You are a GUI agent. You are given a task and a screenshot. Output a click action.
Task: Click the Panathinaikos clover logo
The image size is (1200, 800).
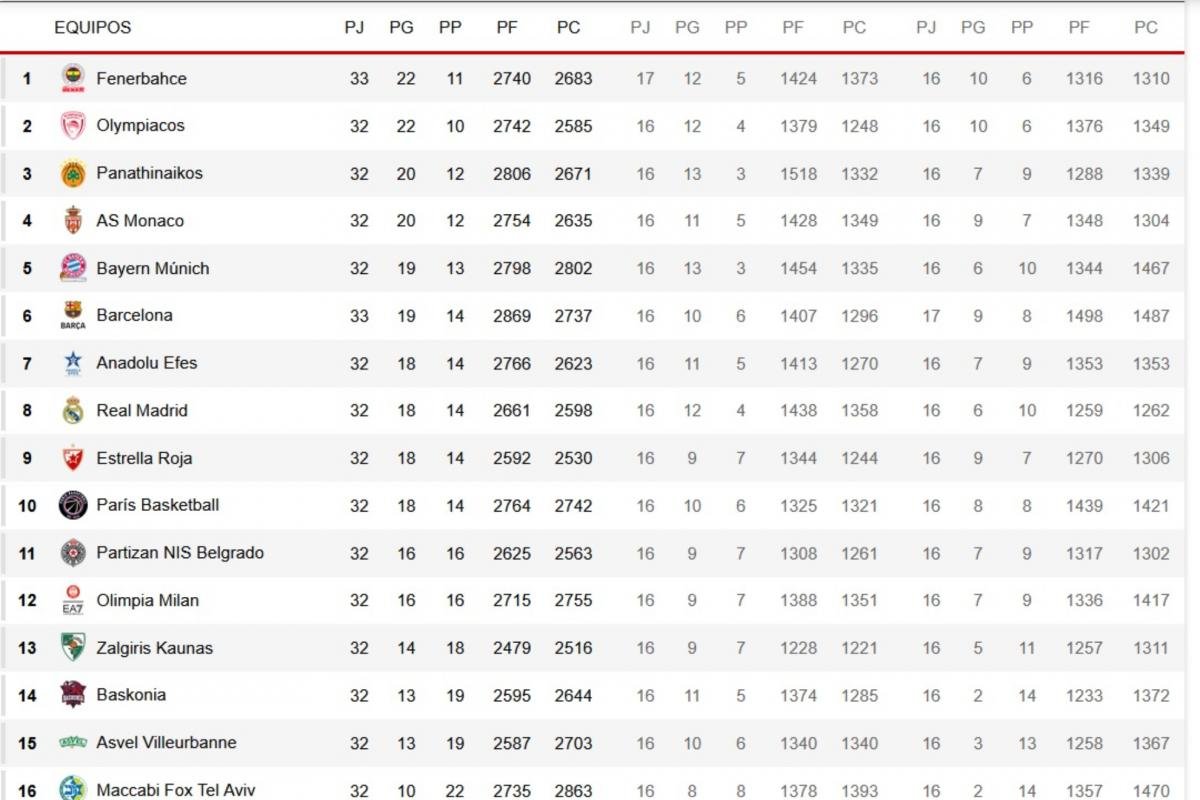73,173
